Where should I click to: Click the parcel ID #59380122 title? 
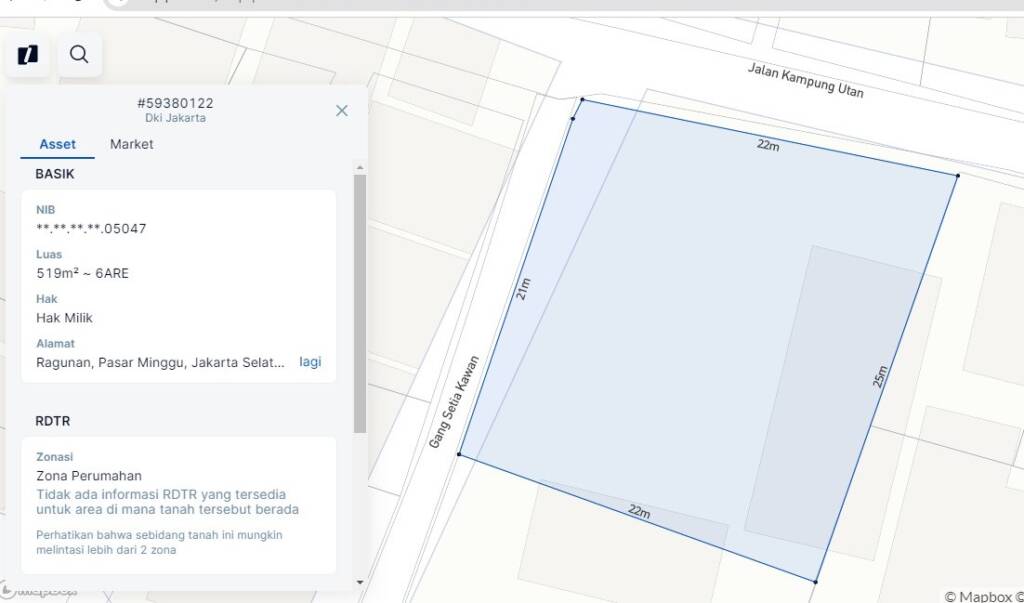pos(175,103)
